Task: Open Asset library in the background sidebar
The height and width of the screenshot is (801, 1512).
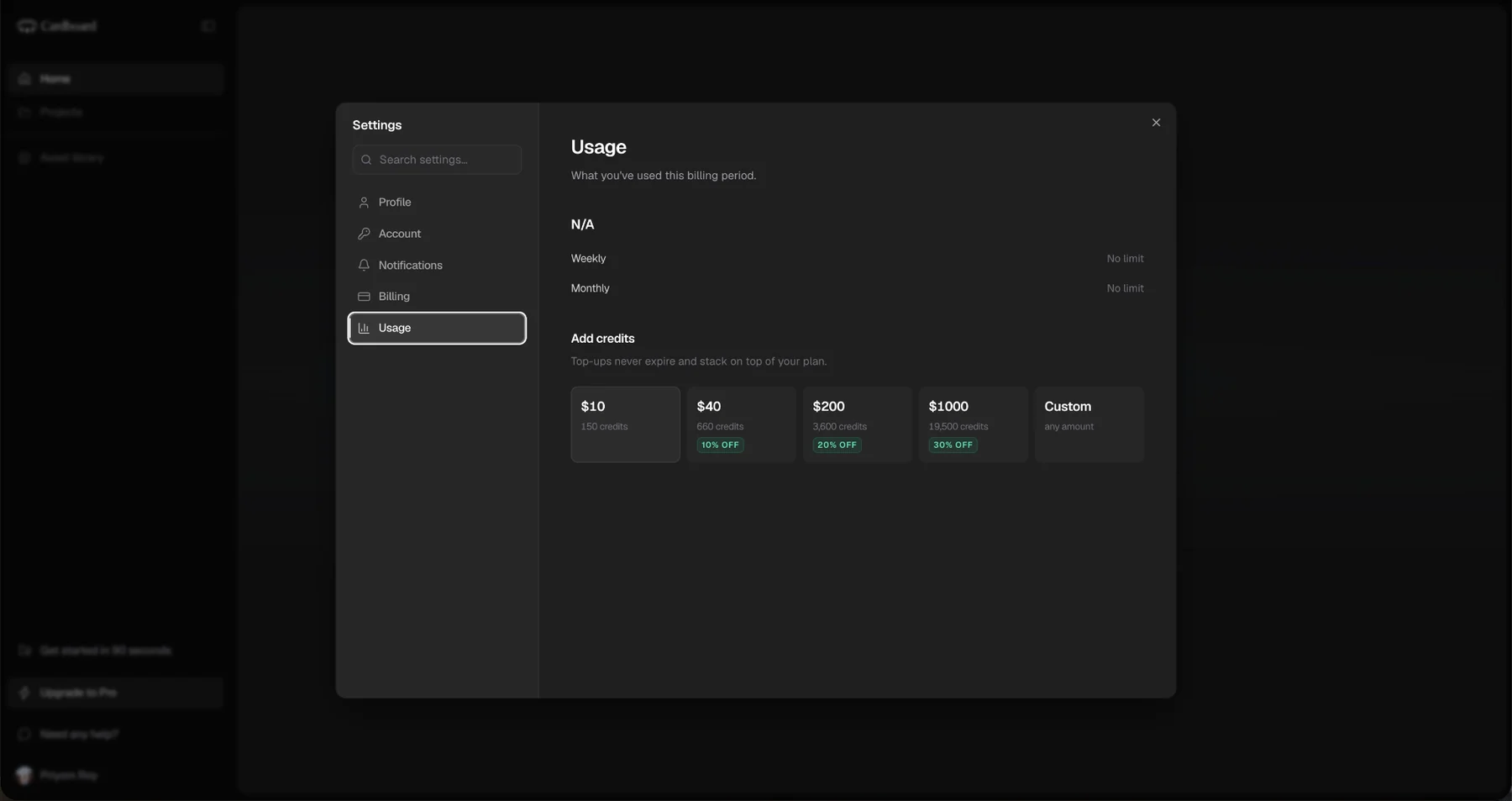Action: coord(117,158)
